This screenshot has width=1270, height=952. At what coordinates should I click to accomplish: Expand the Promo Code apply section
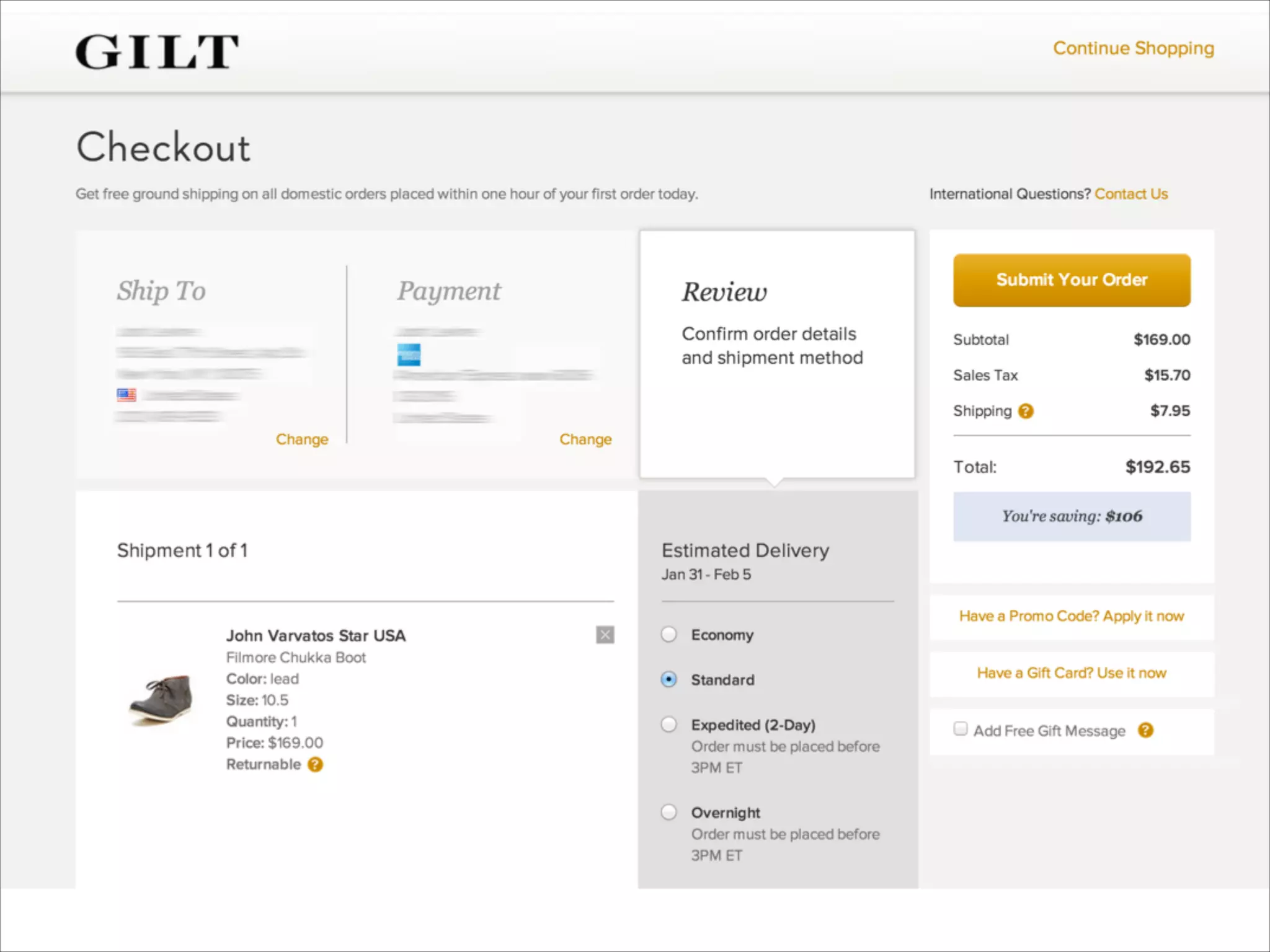tap(1071, 616)
